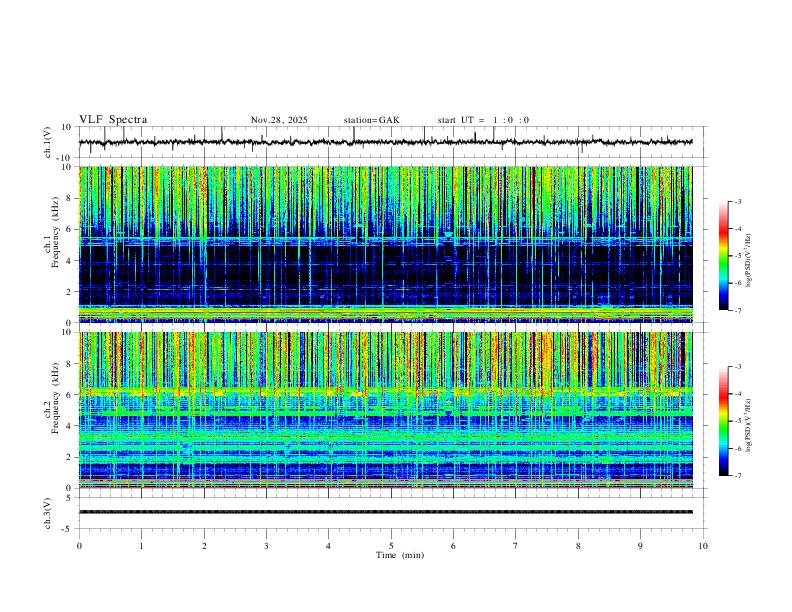Screen dimensions: 792x612
Task: Click the ch.1 spectrogram plot area
Action: [x=385, y=244]
